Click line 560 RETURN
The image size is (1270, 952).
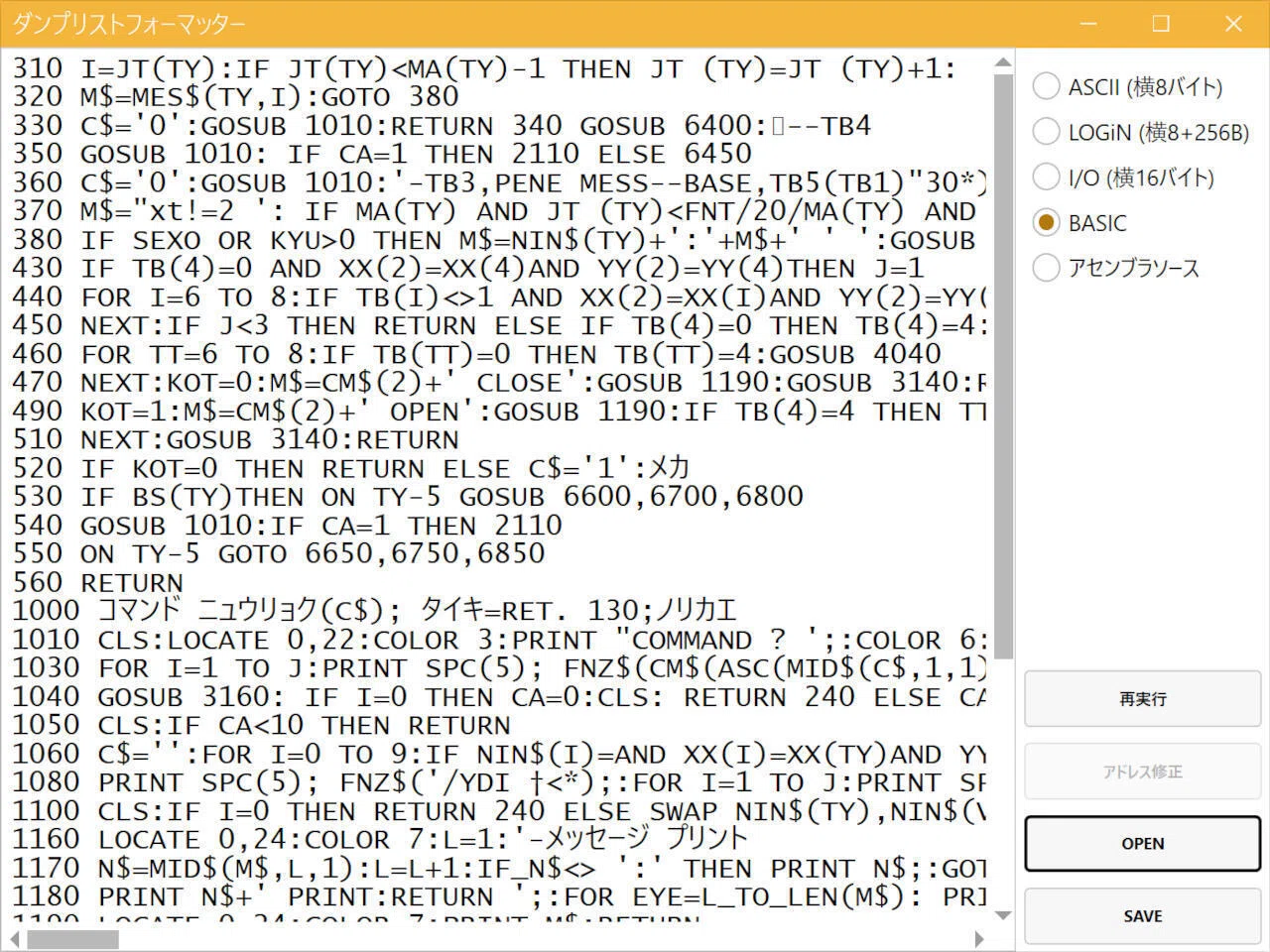pyautogui.click(x=97, y=583)
